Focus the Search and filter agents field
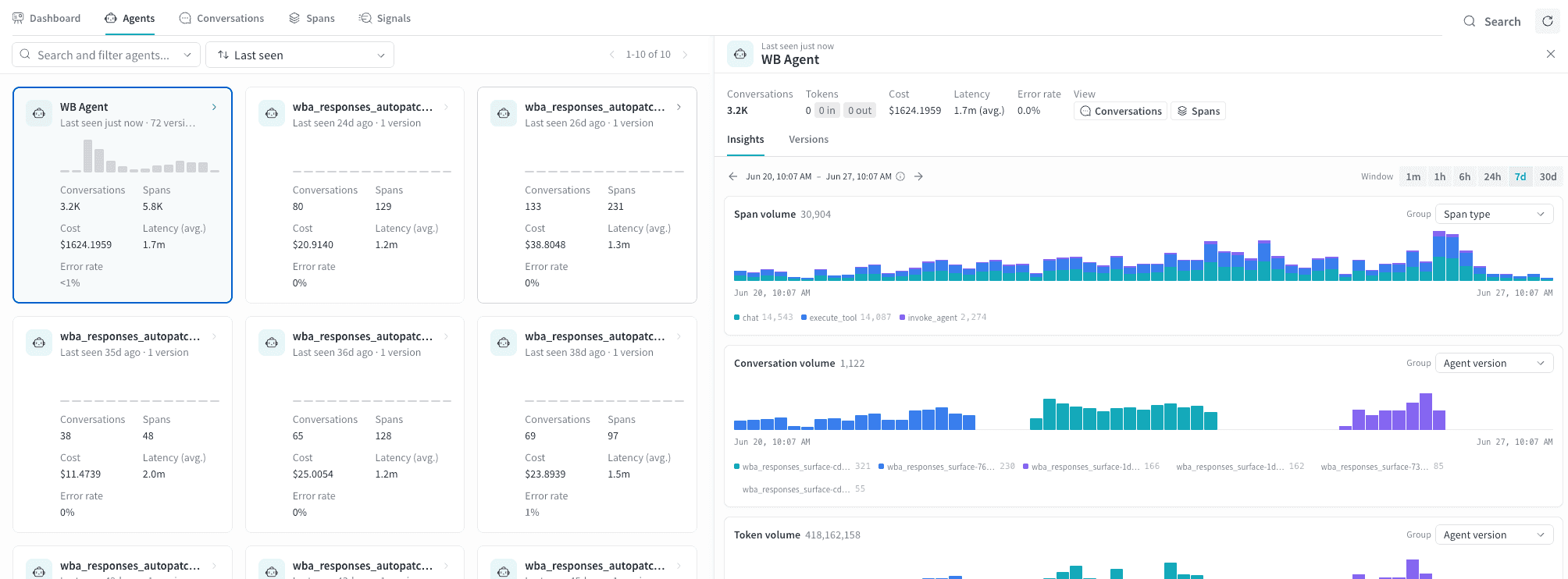The height and width of the screenshot is (579, 1568). (105, 55)
